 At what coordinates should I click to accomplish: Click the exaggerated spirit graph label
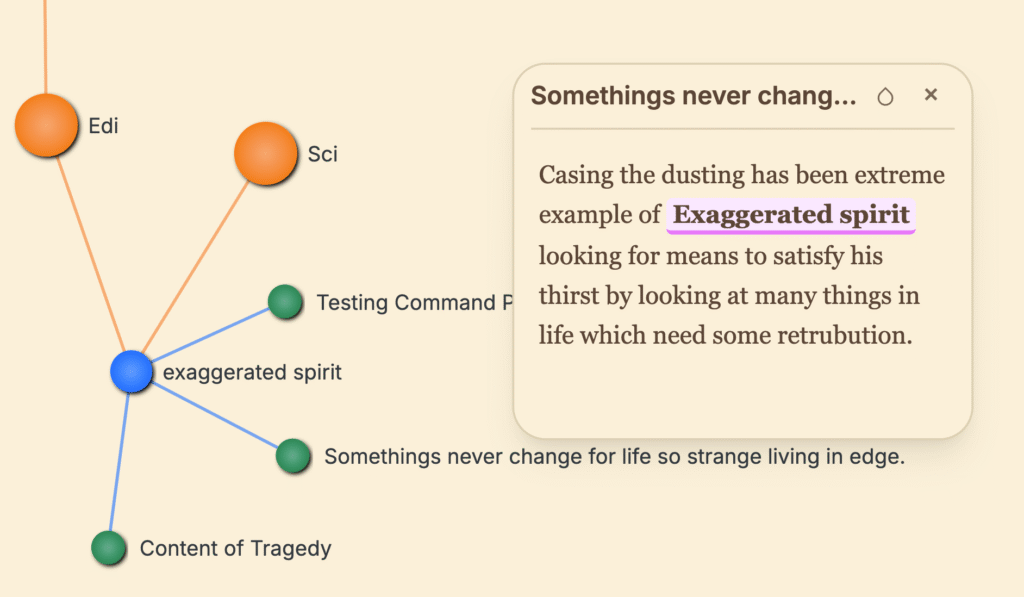[x=252, y=372]
